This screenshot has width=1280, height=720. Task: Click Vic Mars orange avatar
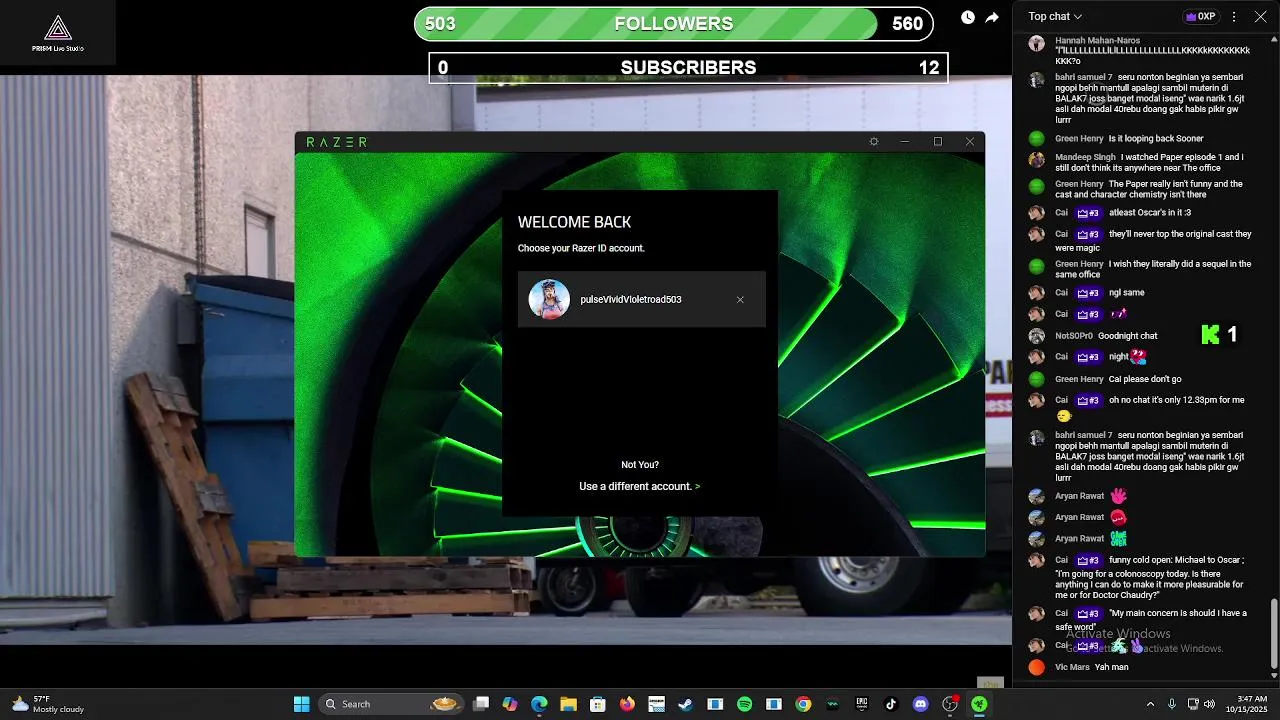click(1036, 667)
